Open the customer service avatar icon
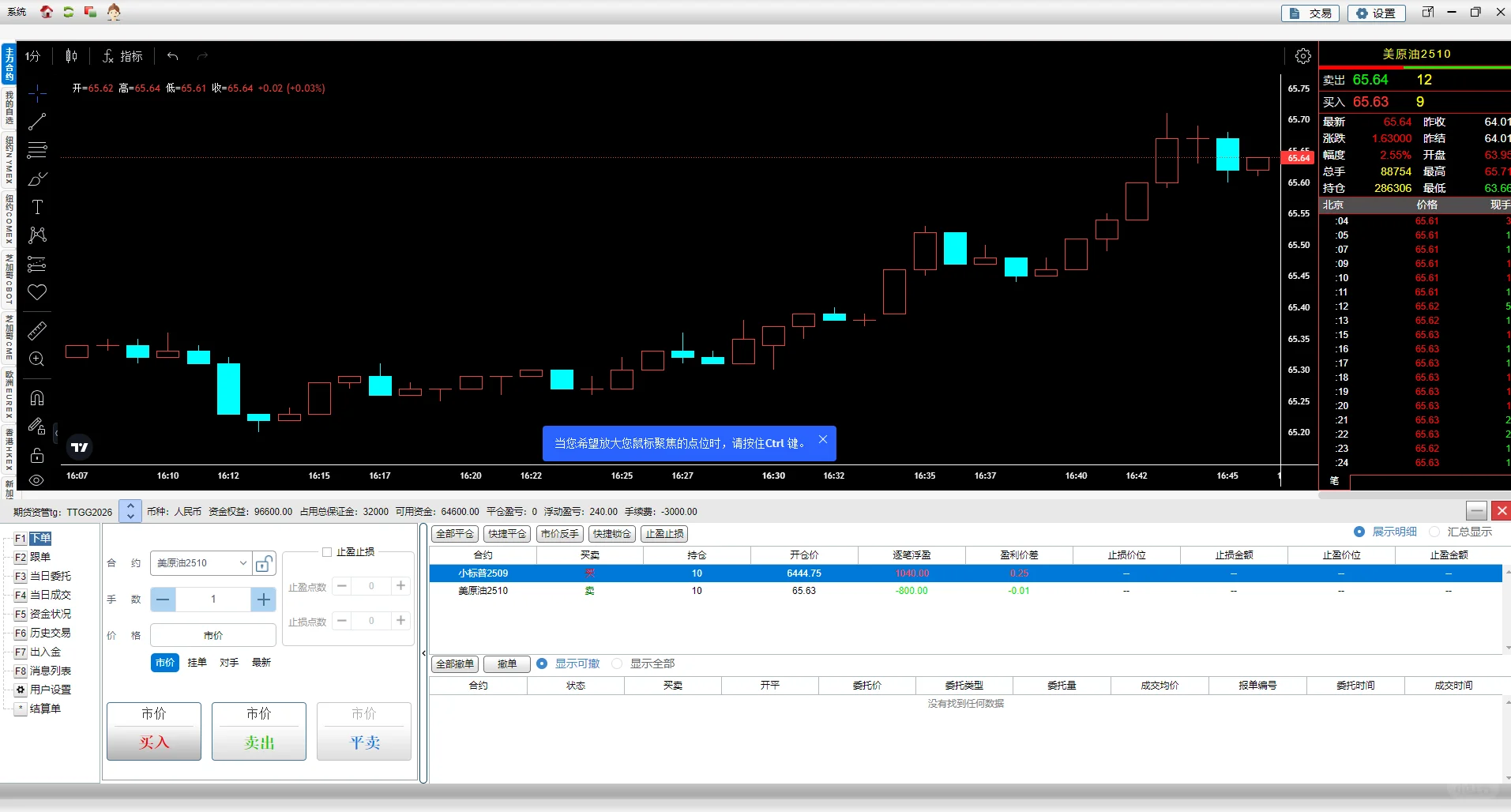This screenshot has height=812, width=1511. click(114, 12)
